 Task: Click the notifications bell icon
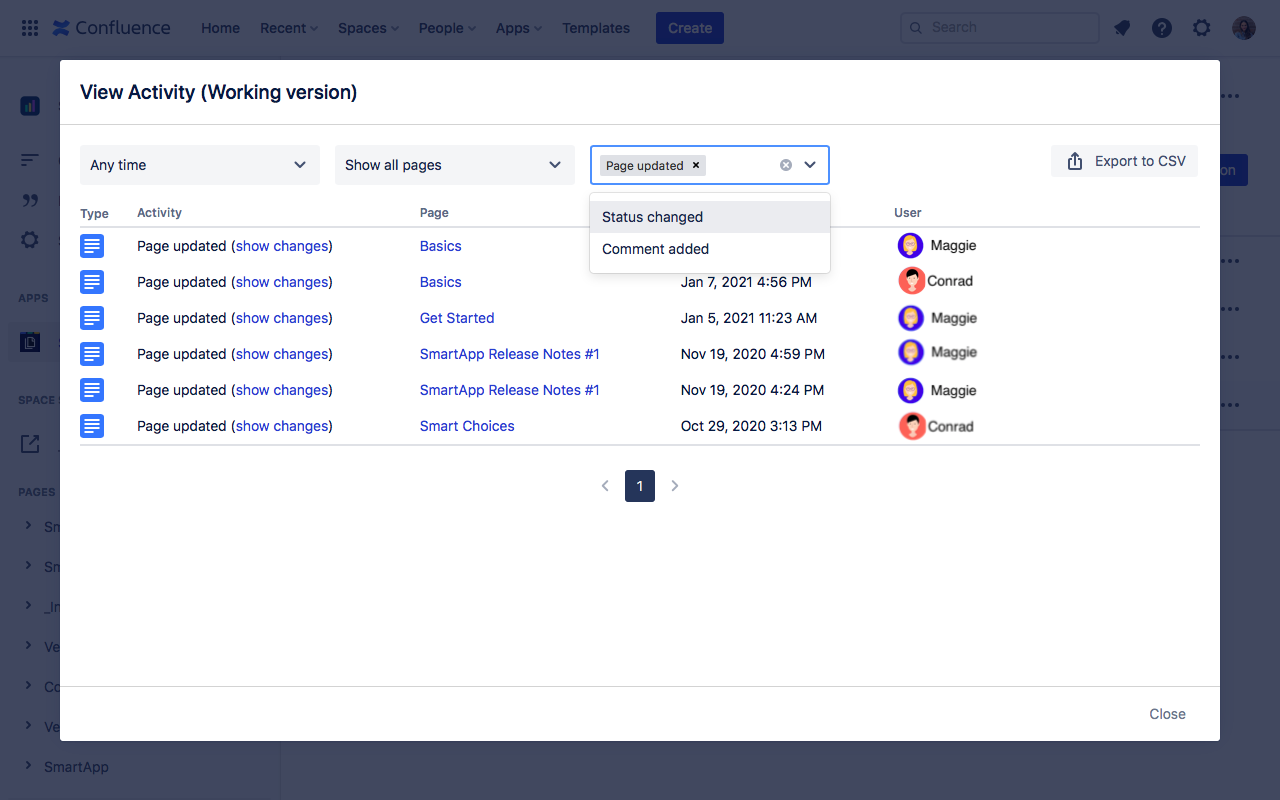pyautogui.click(x=1121, y=27)
